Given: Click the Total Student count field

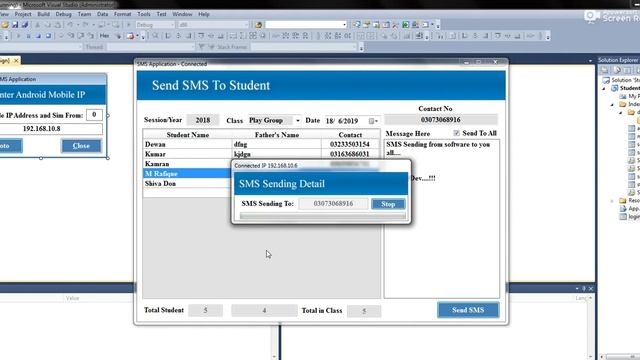Looking at the screenshot, I should tap(205, 310).
